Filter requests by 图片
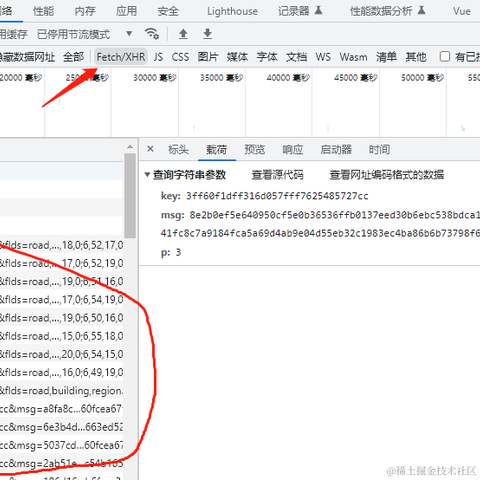 pos(208,57)
